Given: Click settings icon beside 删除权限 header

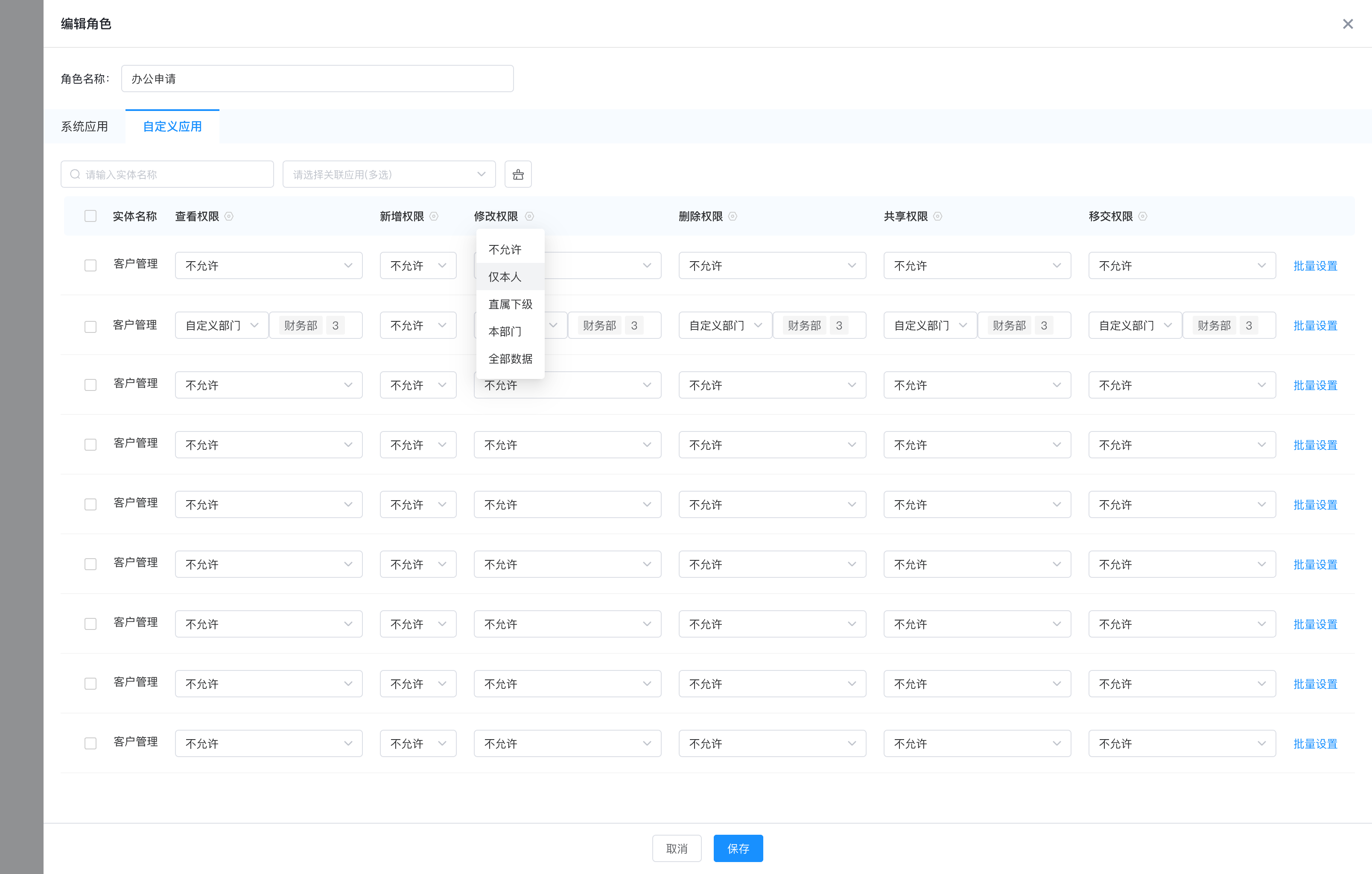Looking at the screenshot, I should click(733, 216).
